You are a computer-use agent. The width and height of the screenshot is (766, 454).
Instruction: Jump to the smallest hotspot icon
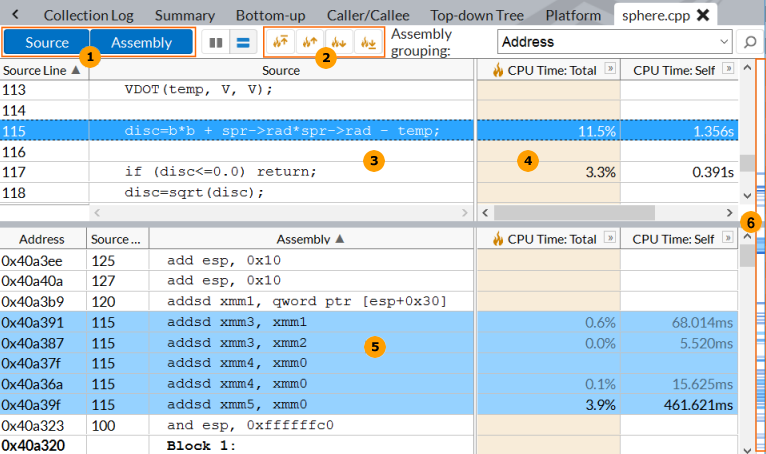[x=368, y=42]
